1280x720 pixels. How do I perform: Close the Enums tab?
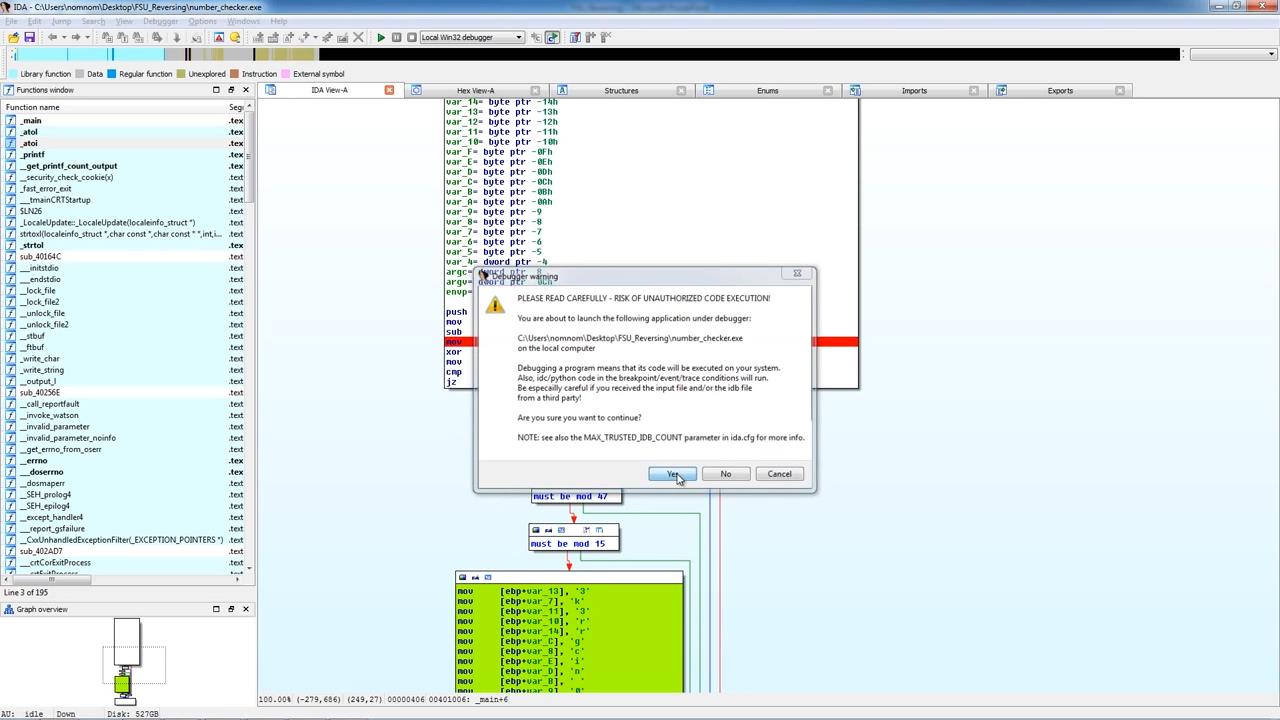coord(827,90)
